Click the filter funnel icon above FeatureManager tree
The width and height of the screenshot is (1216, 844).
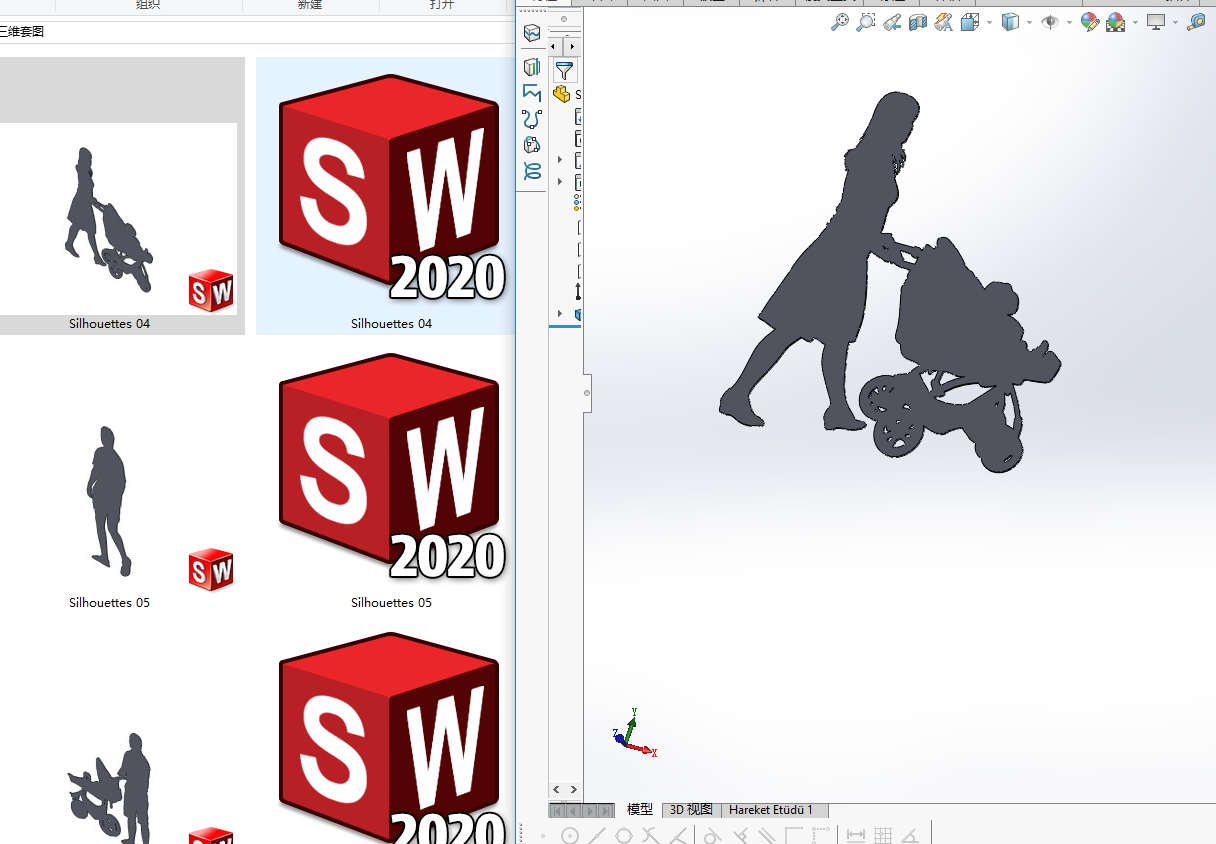pyautogui.click(x=565, y=70)
